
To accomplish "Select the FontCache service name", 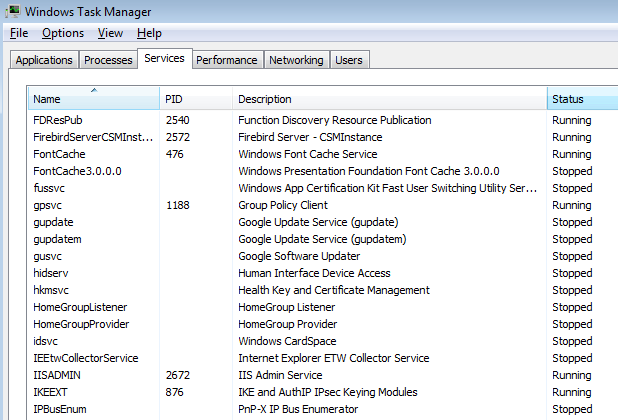I will point(59,154).
